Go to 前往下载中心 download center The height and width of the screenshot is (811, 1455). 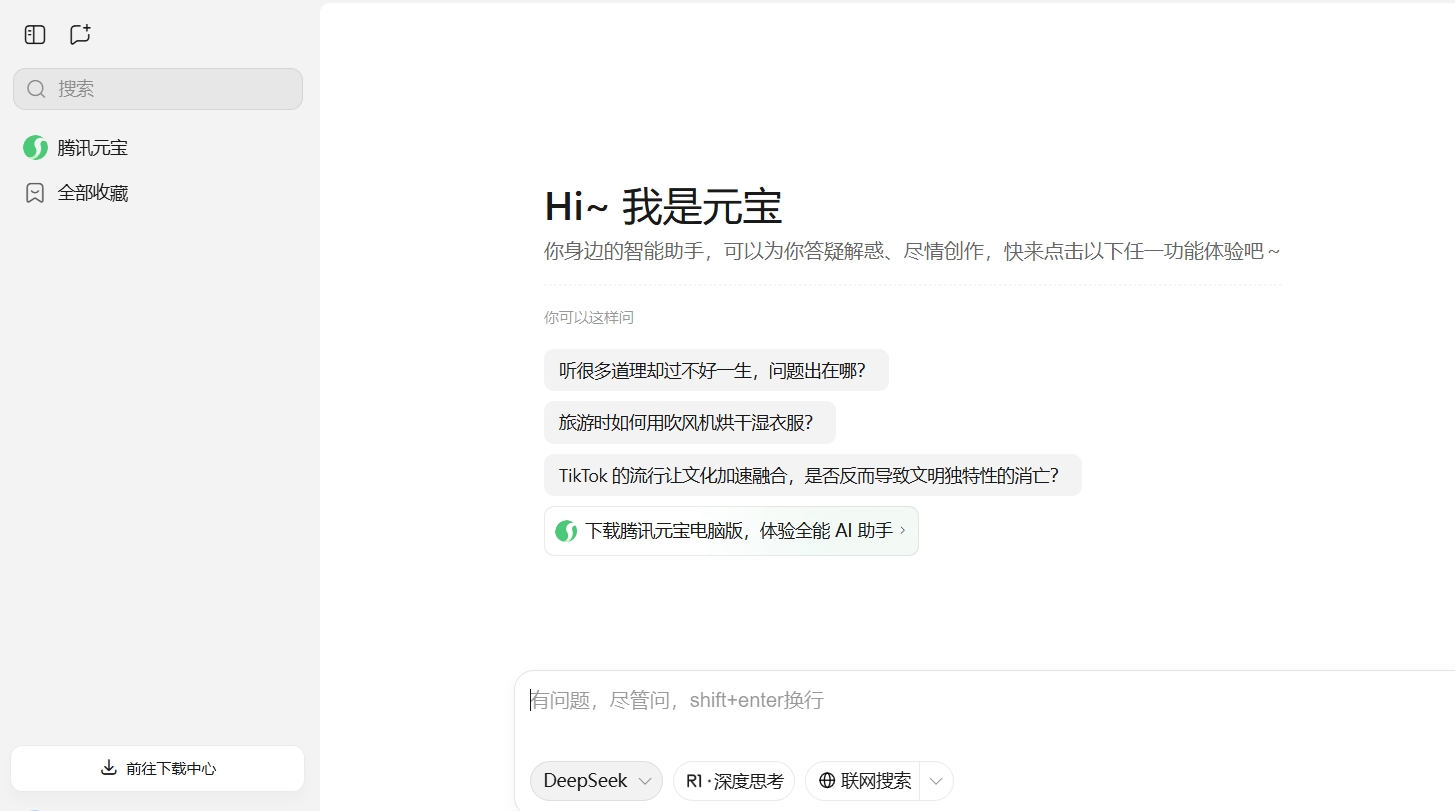158,768
